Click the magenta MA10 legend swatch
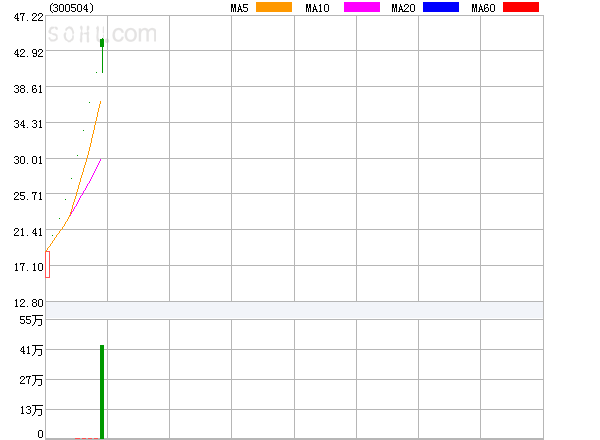The image size is (600, 440). (x=362, y=7)
